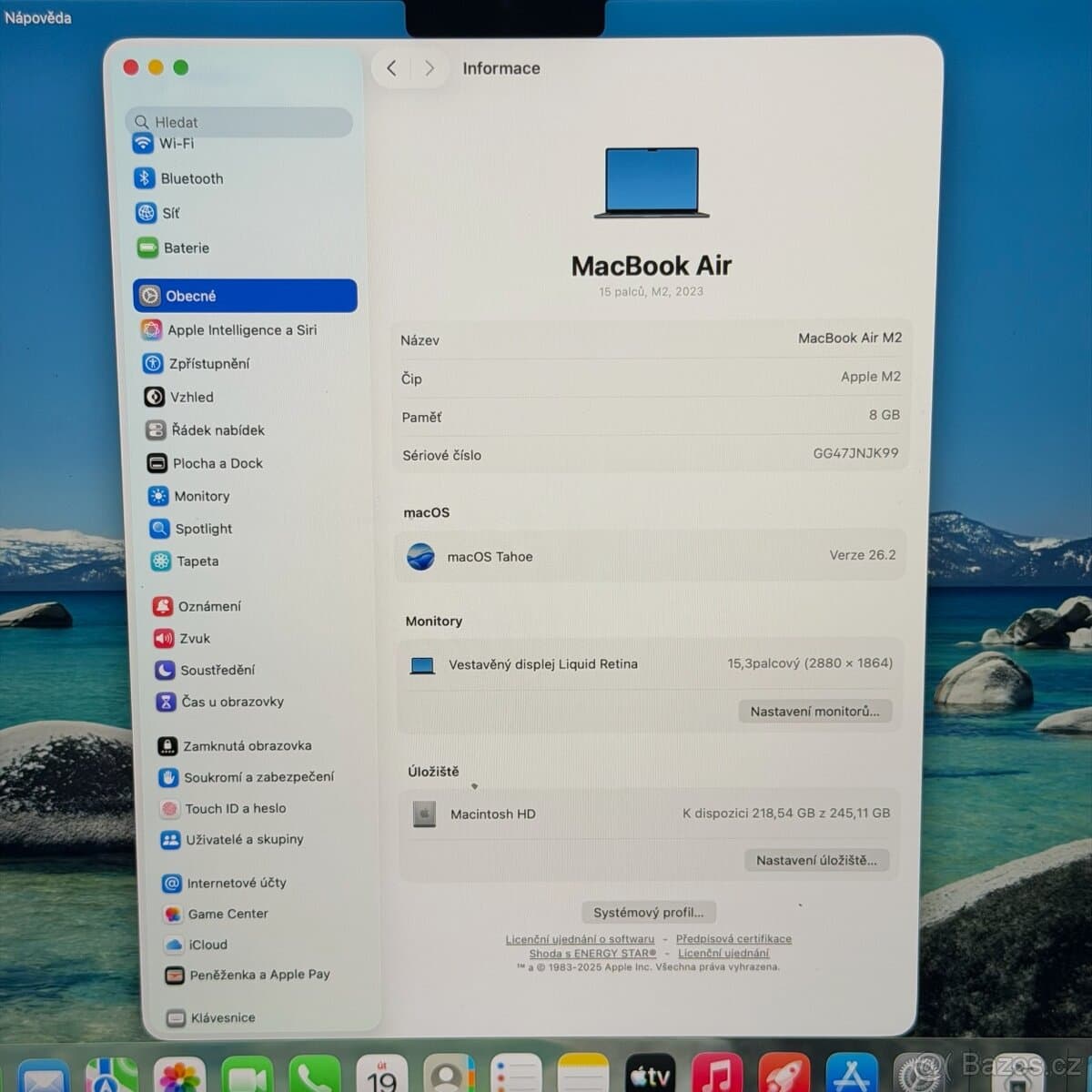The width and height of the screenshot is (1092, 1092).
Task: Open Čas u obrazovky screen time
Action: pos(220,702)
